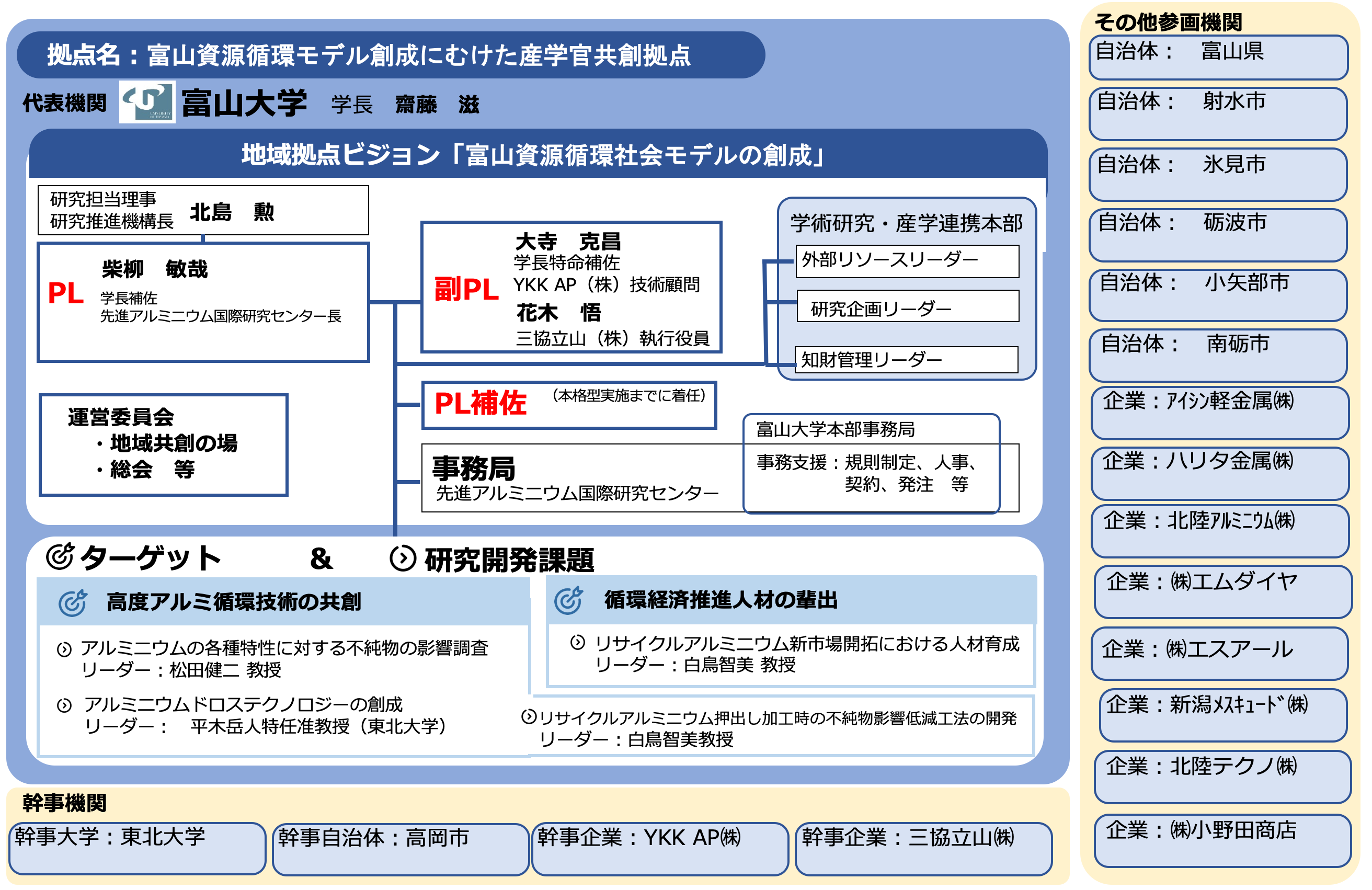Select the 外部リソースリーダー box
This screenshot has height=890, width=1372.
click(907, 261)
